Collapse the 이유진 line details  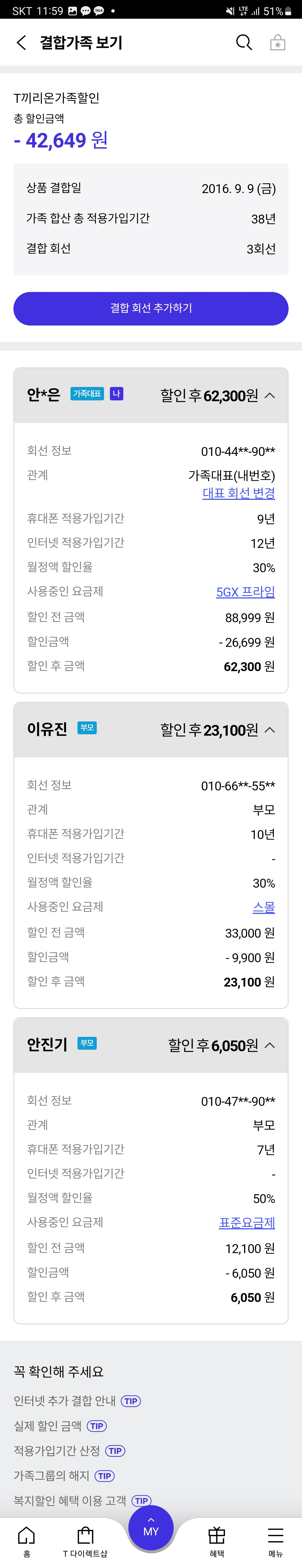(x=270, y=730)
